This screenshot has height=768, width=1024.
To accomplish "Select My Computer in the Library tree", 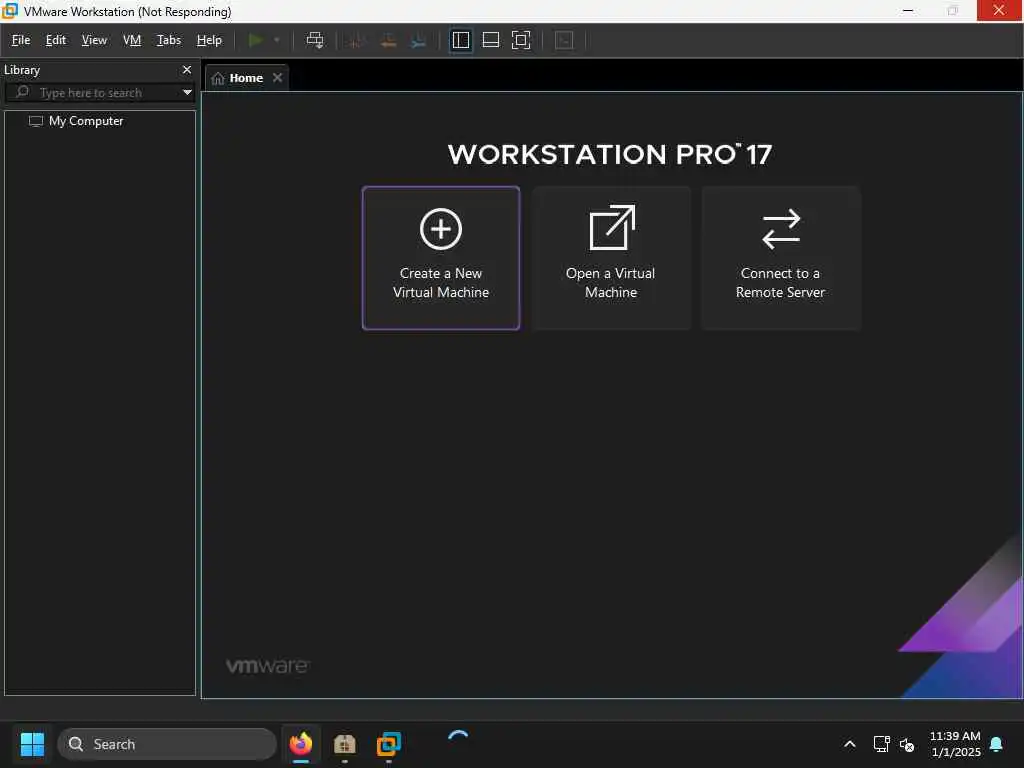I will coord(86,121).
